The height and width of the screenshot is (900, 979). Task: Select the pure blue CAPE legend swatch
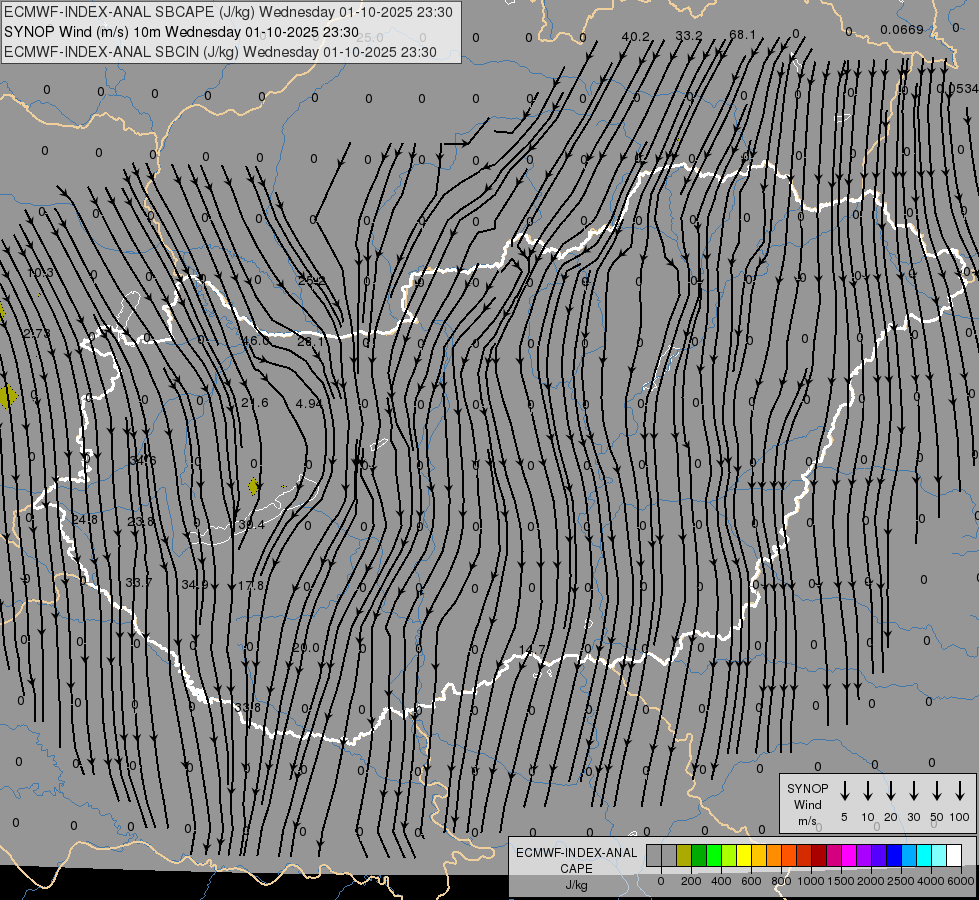[894, 855]
